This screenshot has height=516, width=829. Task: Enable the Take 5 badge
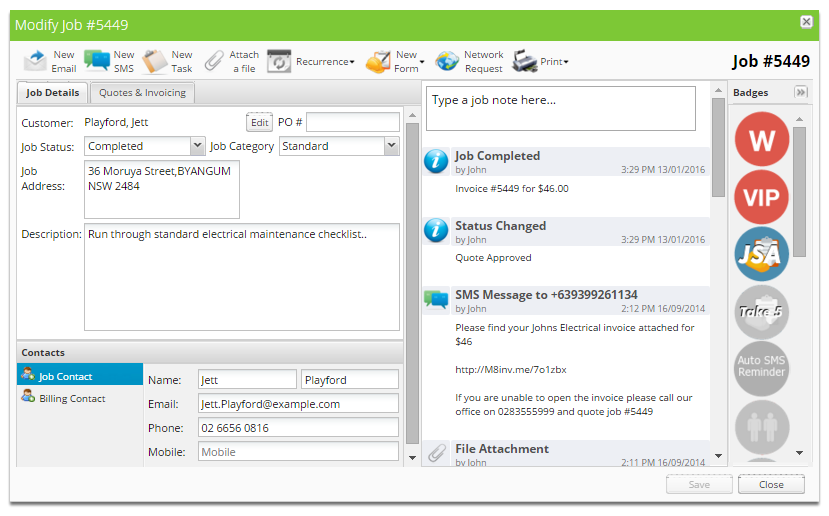pos(762,312)
